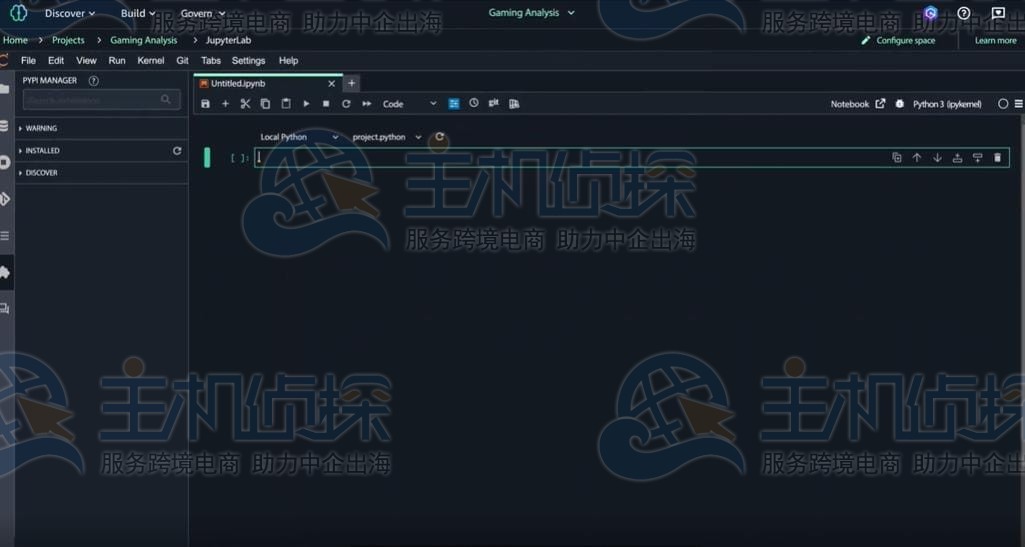Open the Kernel menu
Viewport: 1025px width, 547px height.
click(151, 61)
